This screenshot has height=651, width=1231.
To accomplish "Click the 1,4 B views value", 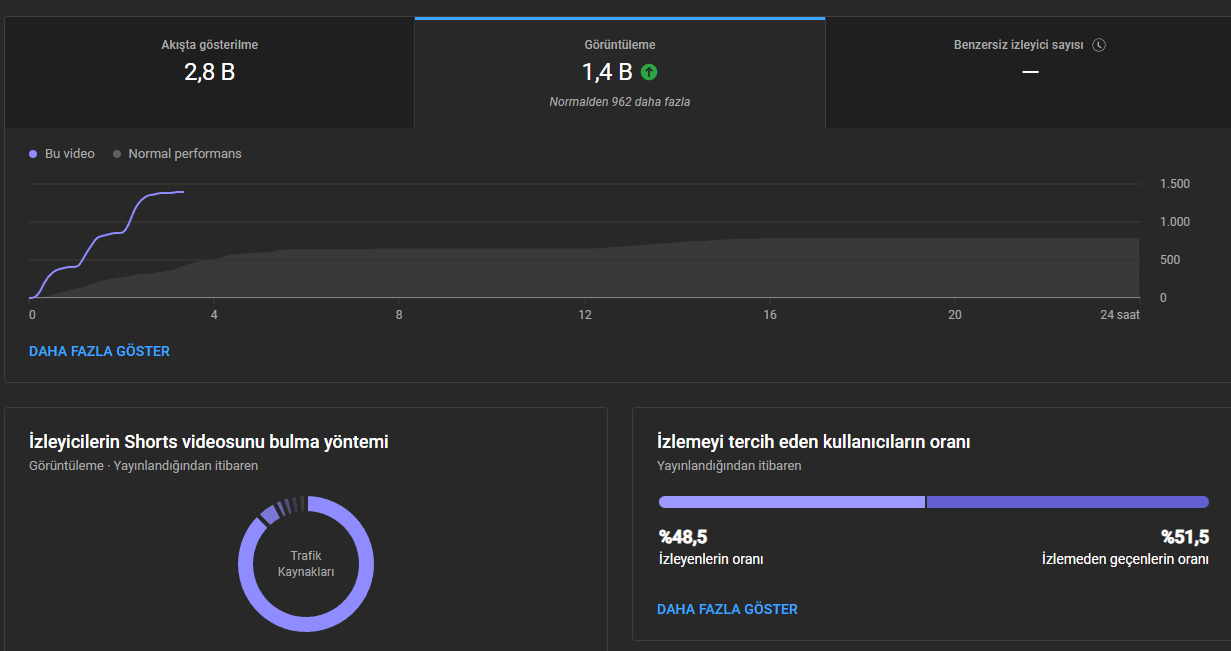I will 607,72.
